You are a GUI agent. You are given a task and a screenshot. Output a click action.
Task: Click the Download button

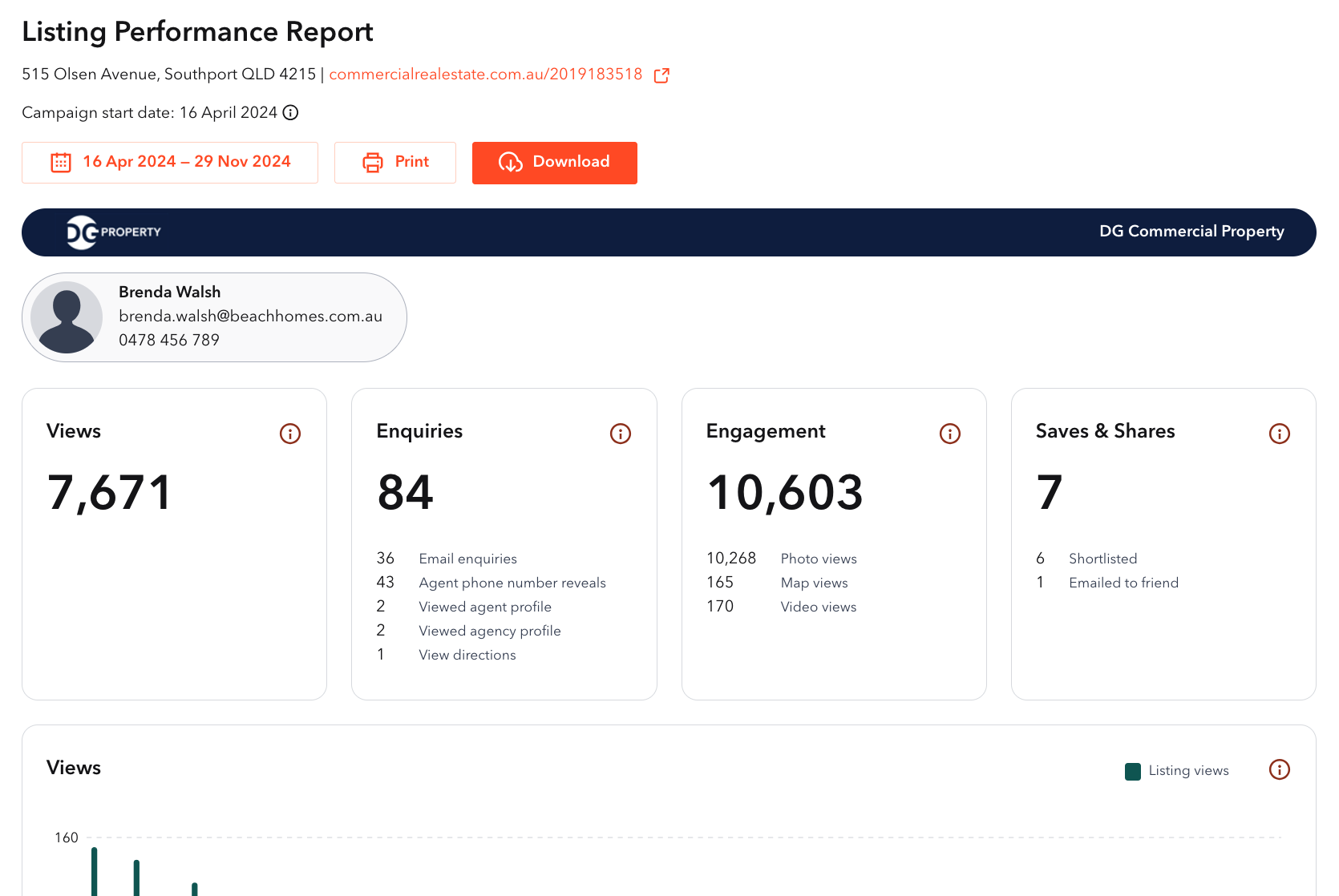[x=555, y=163]
